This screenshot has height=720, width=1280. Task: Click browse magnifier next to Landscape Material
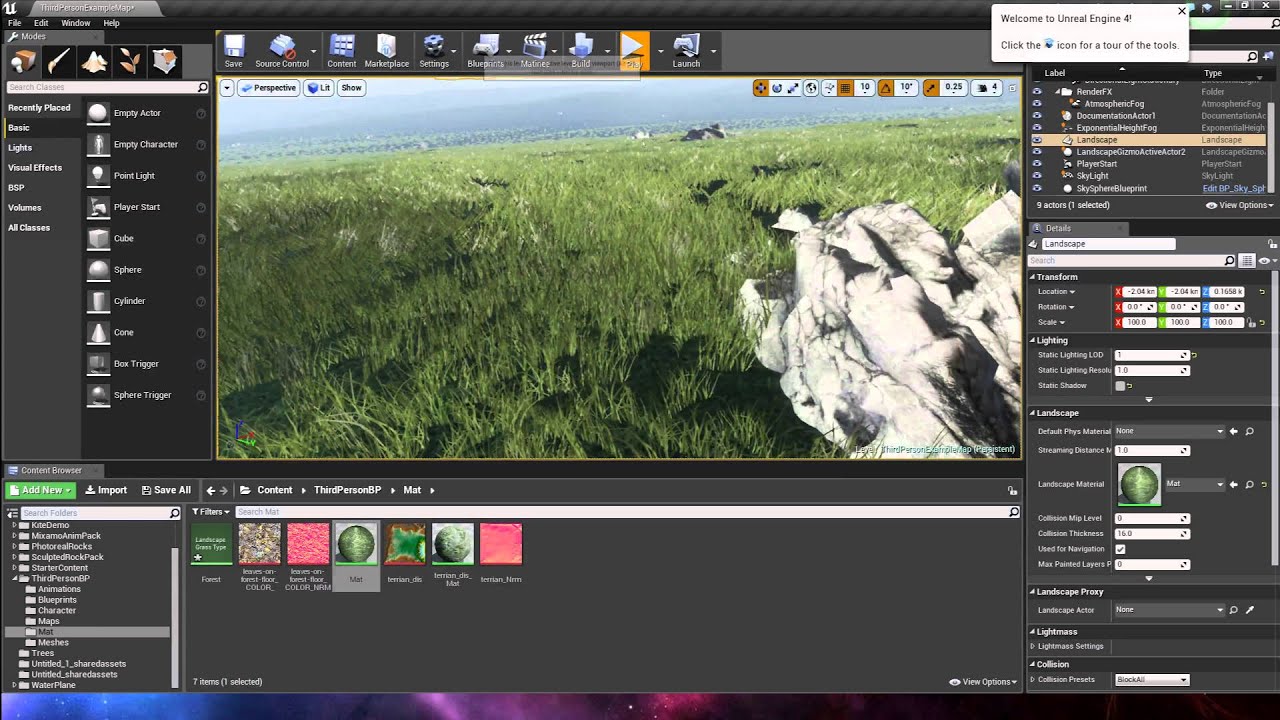[x=1249, y=484]
